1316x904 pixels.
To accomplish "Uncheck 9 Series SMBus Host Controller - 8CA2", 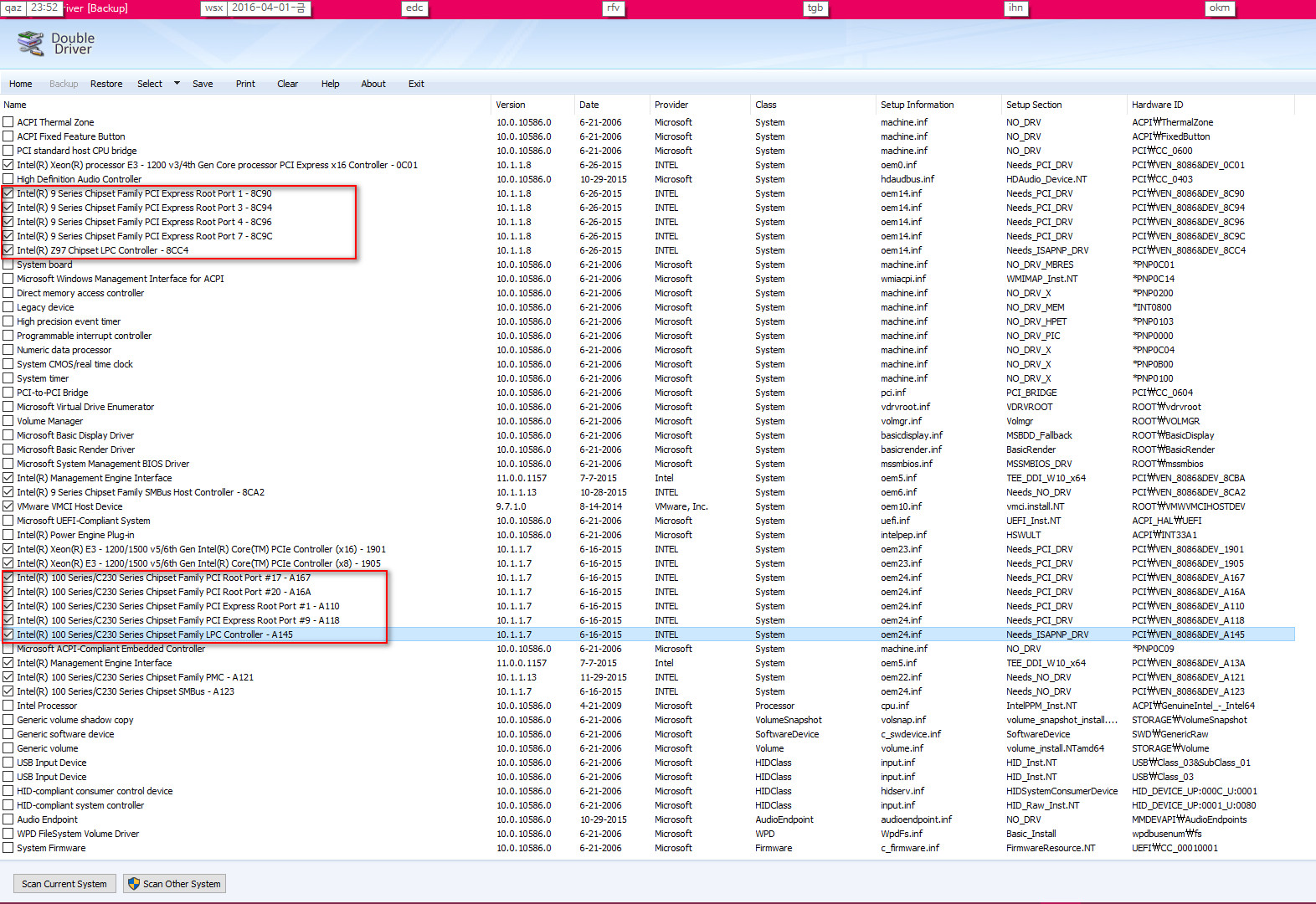I will click(8, 492).
